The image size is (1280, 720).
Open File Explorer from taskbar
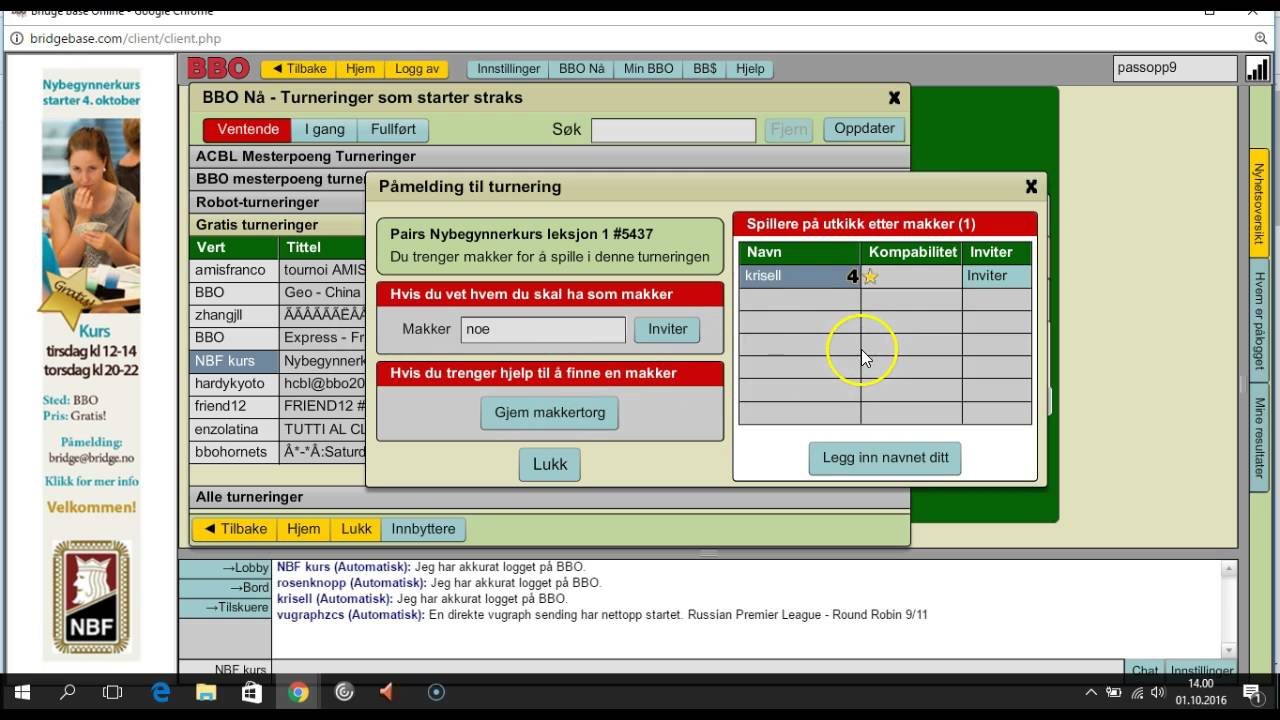pyautogui.click(x=206, y=692)
